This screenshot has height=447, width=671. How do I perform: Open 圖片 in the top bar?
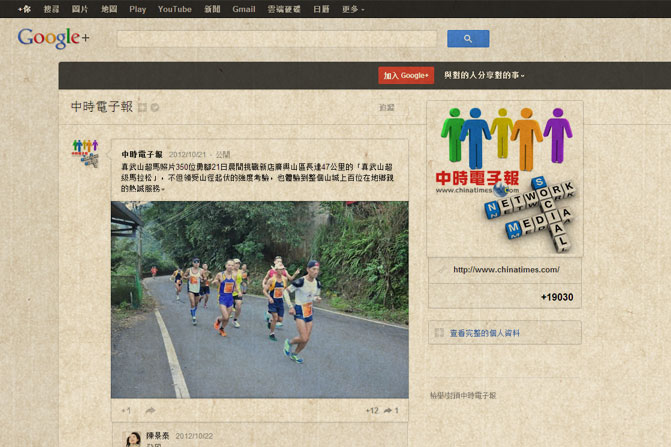pos(80,9)
